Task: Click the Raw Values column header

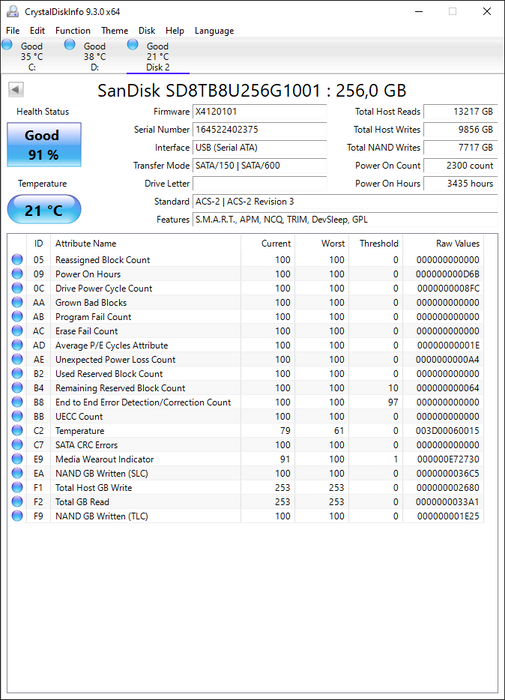Action: pos(443,243)
